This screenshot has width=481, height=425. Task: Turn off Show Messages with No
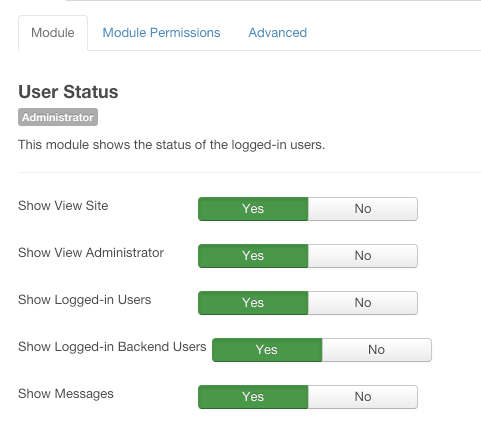click(363, 397)
